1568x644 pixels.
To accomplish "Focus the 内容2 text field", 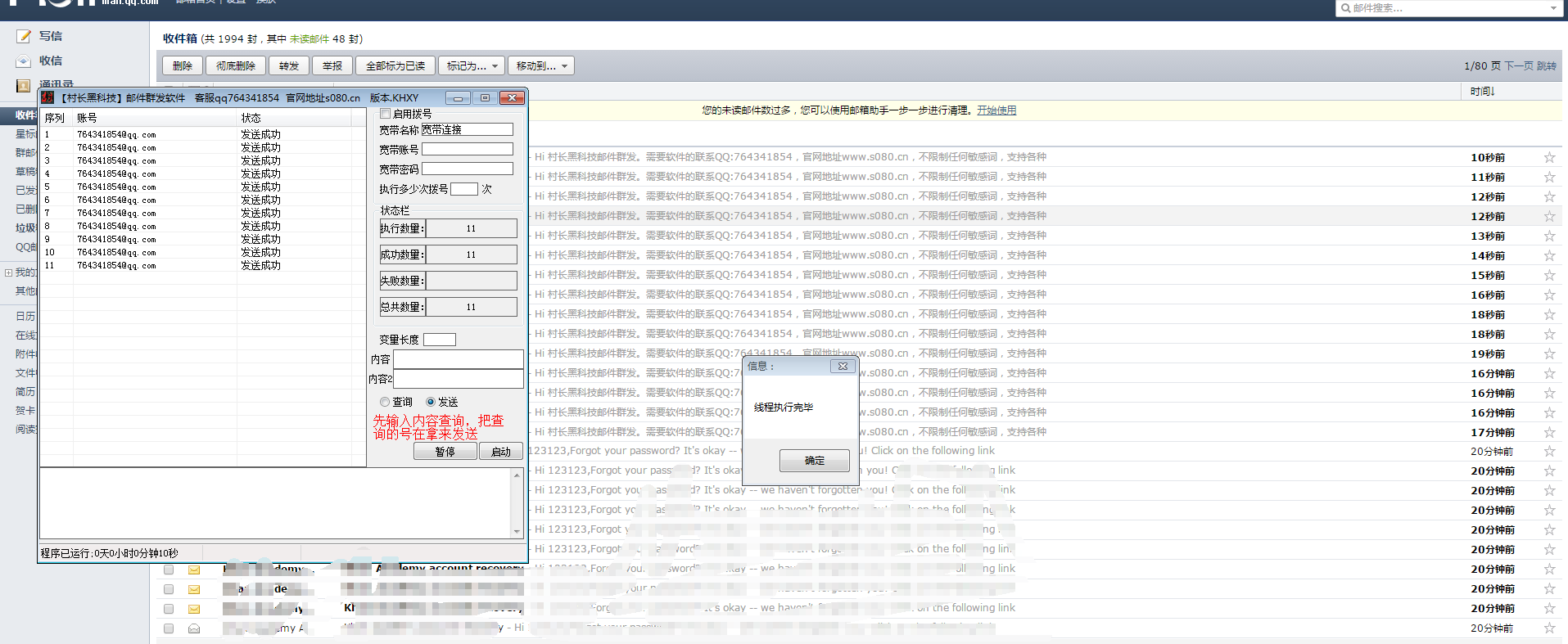I will click(x=459, y=379).
